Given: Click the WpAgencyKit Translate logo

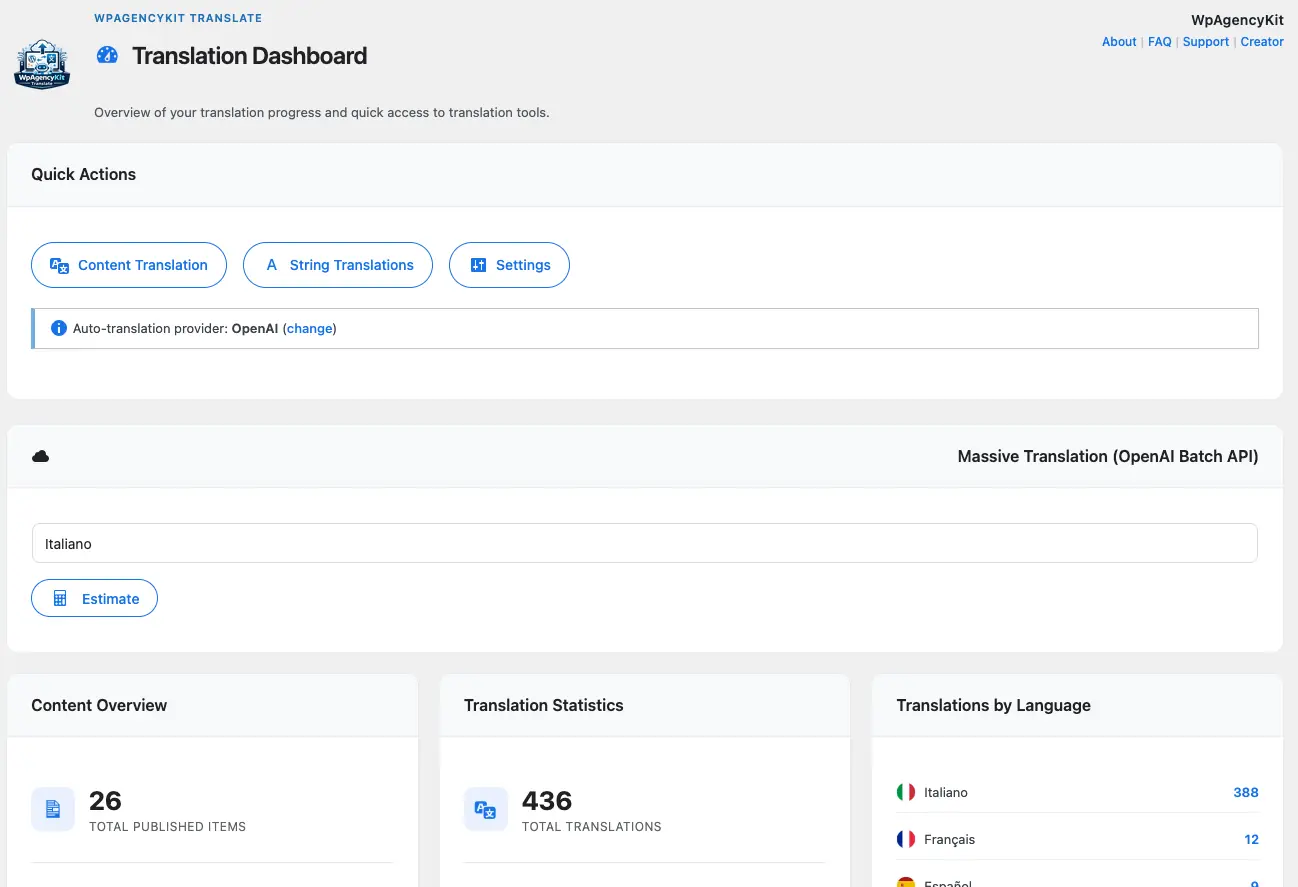Looking at the screenshot, I should 42,64.
